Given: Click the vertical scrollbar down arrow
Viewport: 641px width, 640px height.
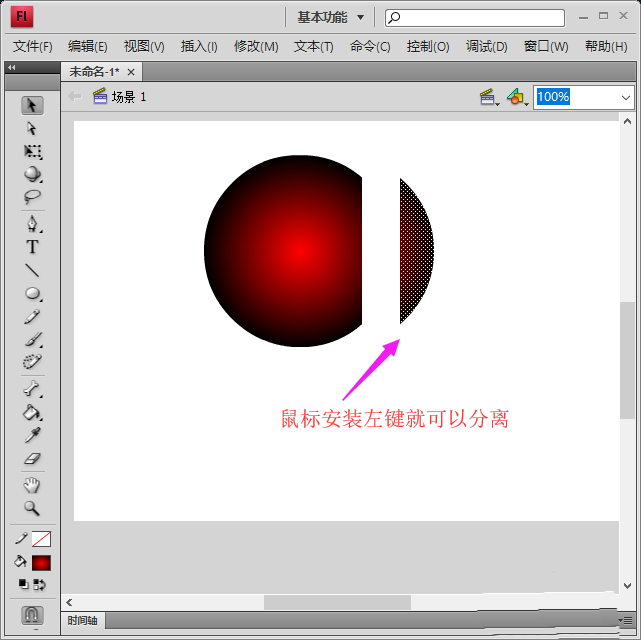Looking at the screenshot, I should click(627, 586).
